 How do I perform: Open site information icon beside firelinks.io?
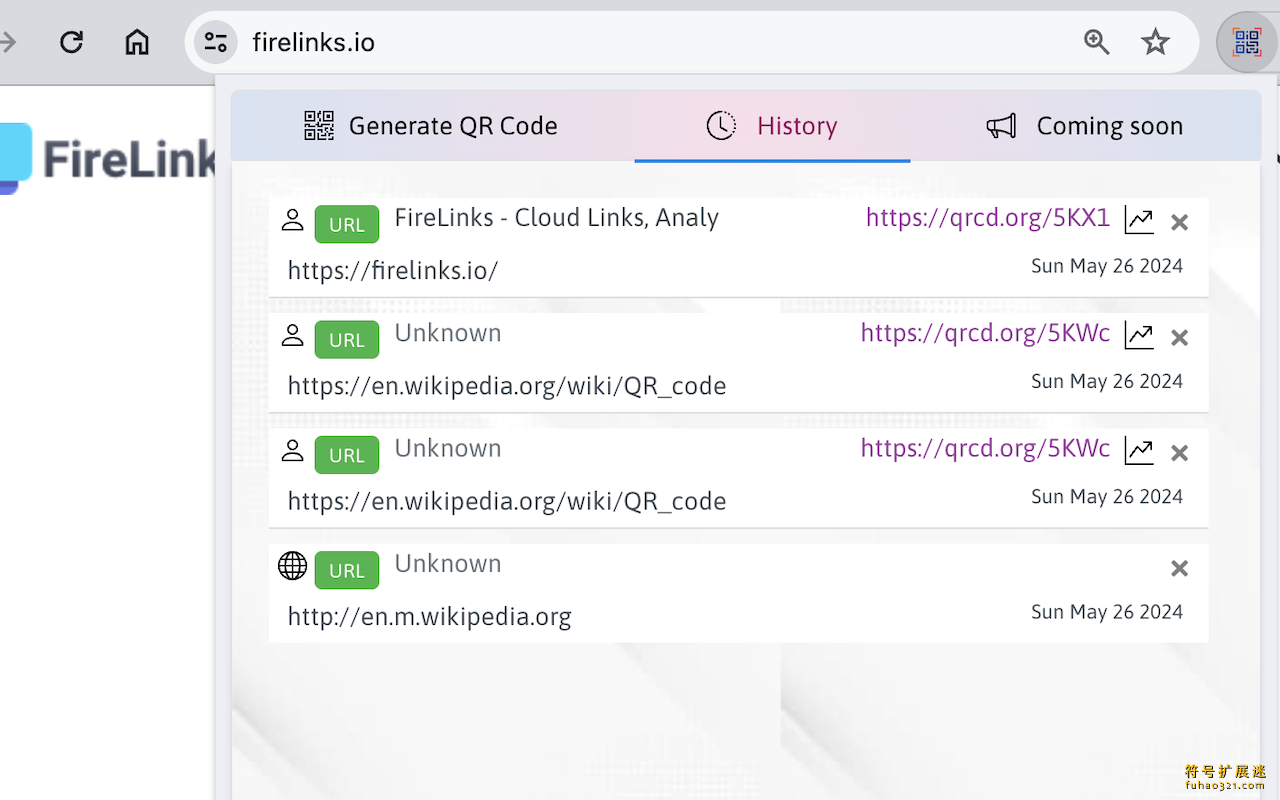click(215, 42)
